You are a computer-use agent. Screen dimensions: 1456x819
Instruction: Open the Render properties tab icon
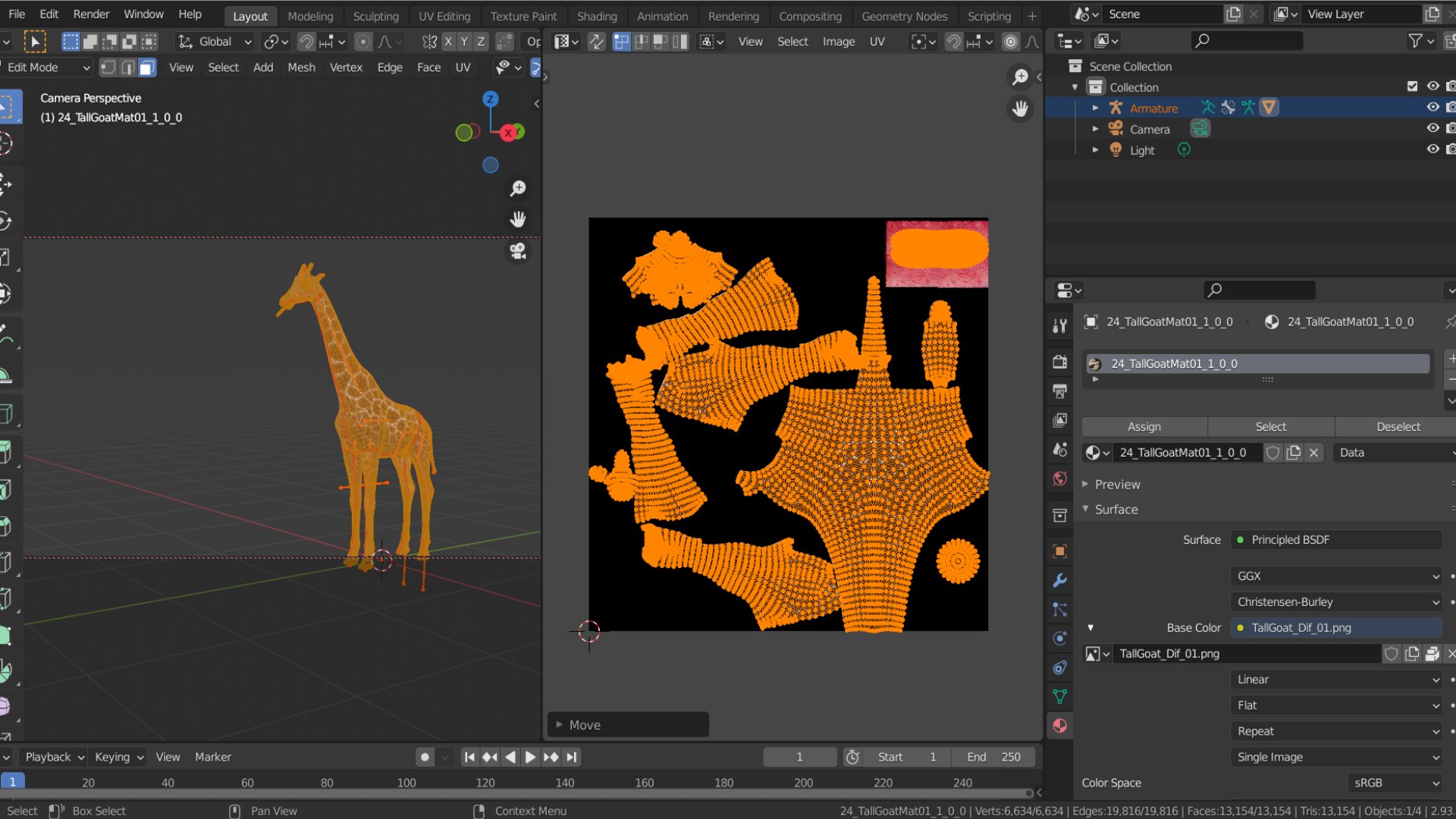click(x=1060, y=362)
